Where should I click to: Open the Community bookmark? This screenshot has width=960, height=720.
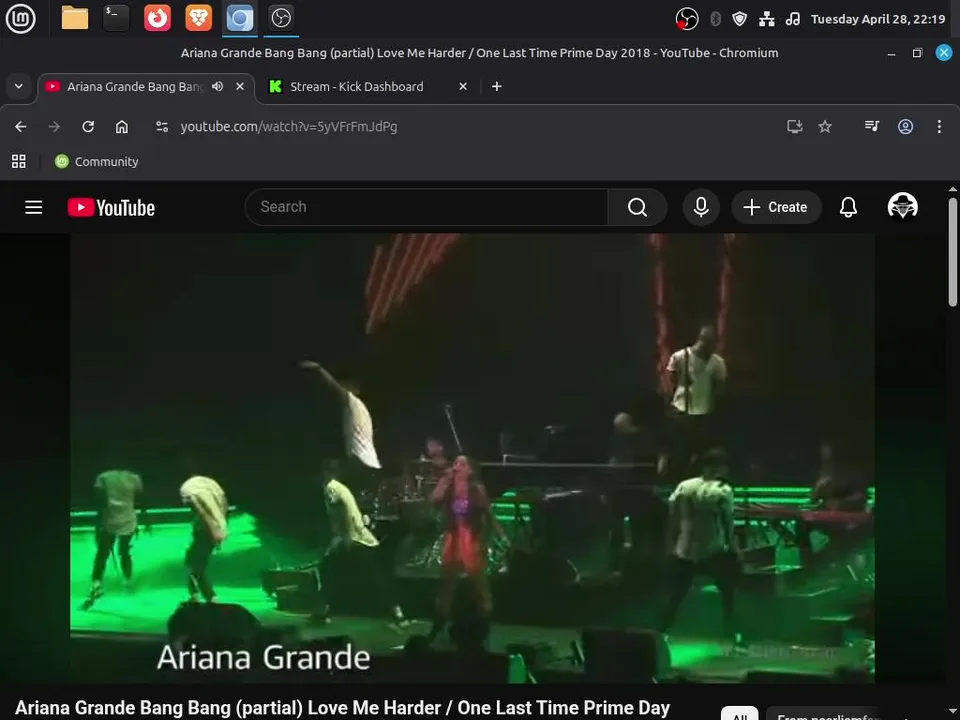97,162
